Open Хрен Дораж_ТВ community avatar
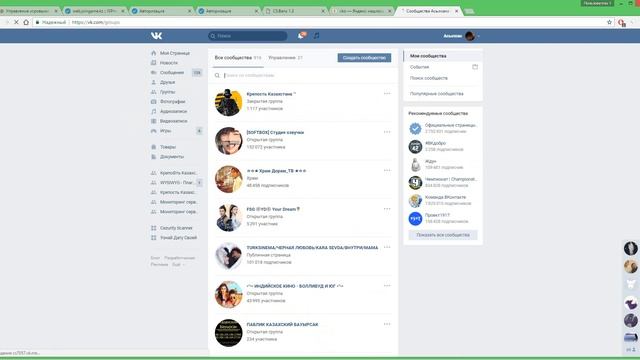The width and height of the screenshot is (640, 360). pos(229,179)
